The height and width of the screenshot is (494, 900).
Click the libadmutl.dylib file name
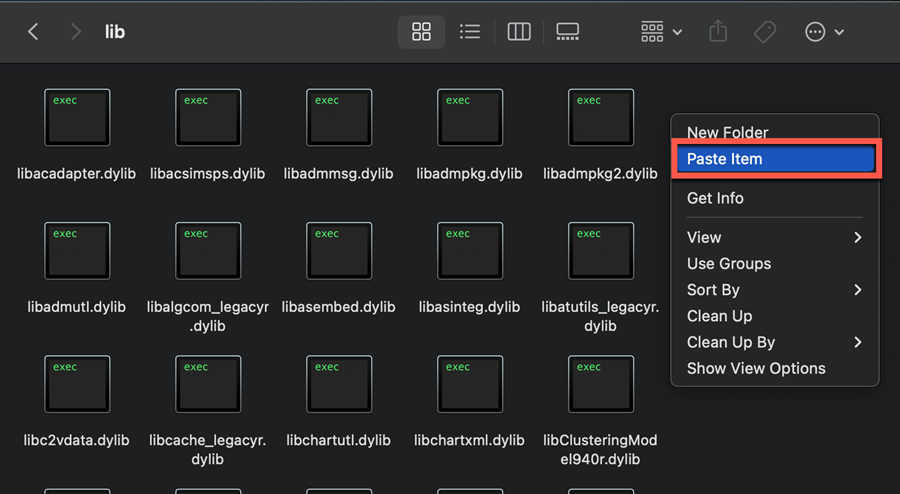(x=76, y=307)
